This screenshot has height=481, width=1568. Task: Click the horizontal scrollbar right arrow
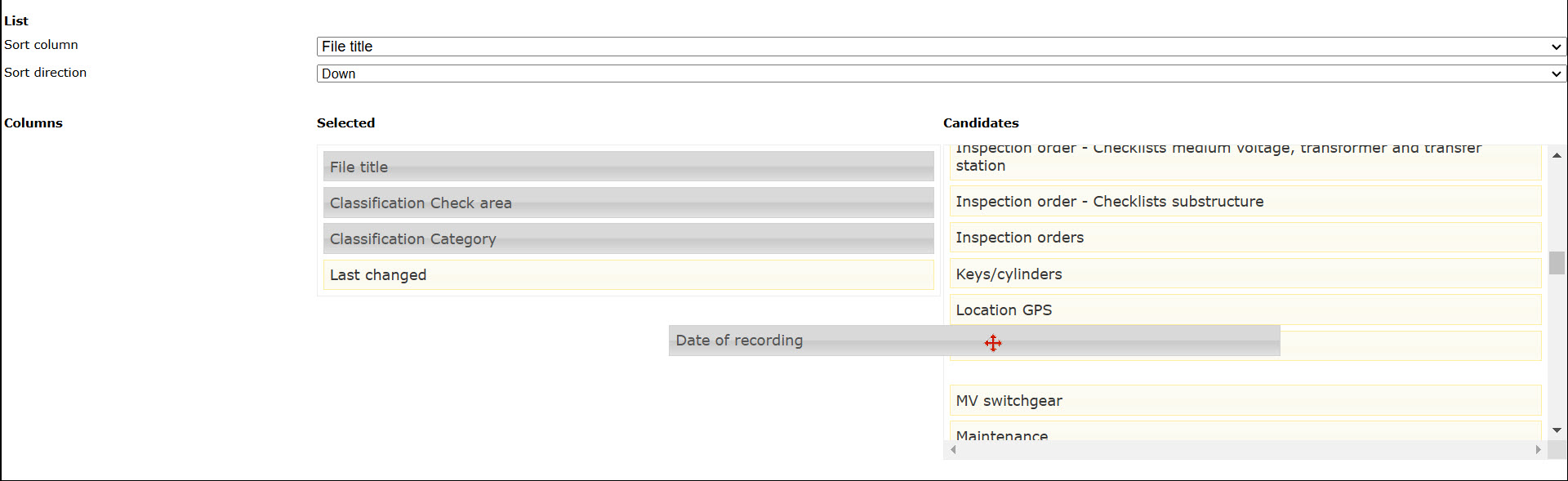[1539, 450]
